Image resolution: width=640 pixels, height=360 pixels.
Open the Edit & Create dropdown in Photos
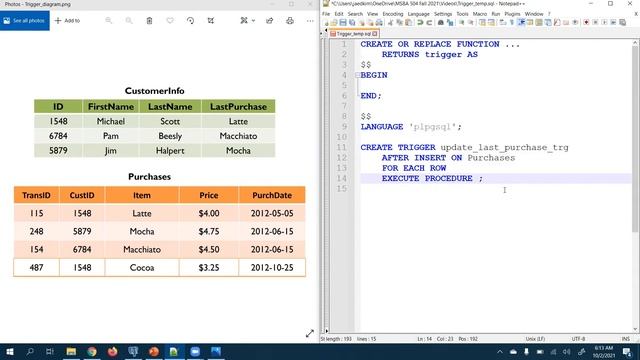(x=247, y=20)
